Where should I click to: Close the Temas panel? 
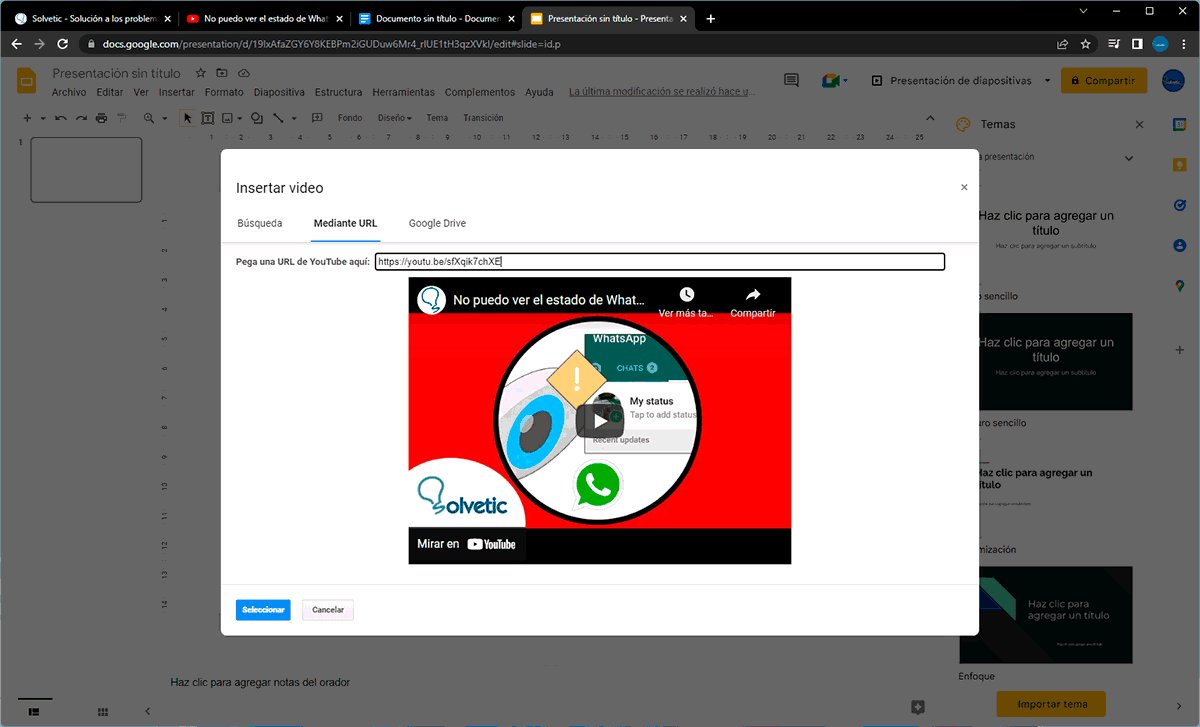[x=1139, y=125]
